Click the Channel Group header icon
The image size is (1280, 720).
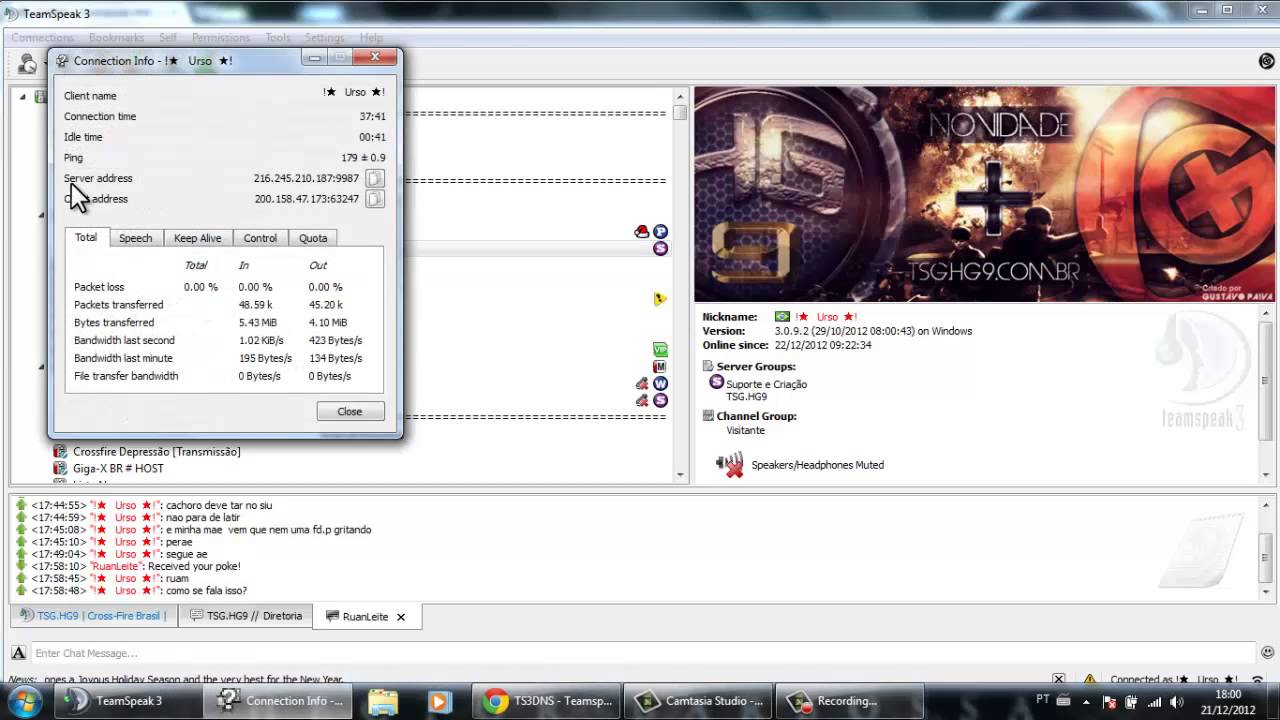tap(708, 416)
